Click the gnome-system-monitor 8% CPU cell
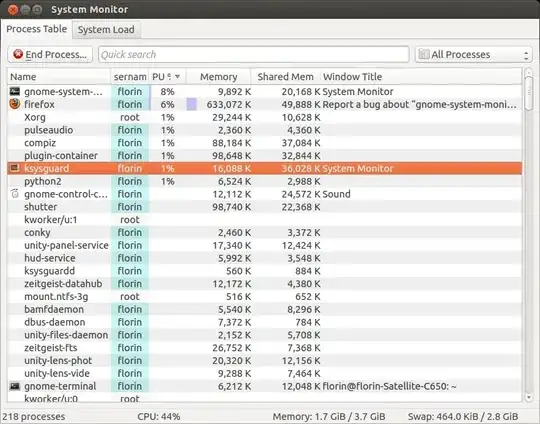 pyautogui.click(x=167, y=92)
